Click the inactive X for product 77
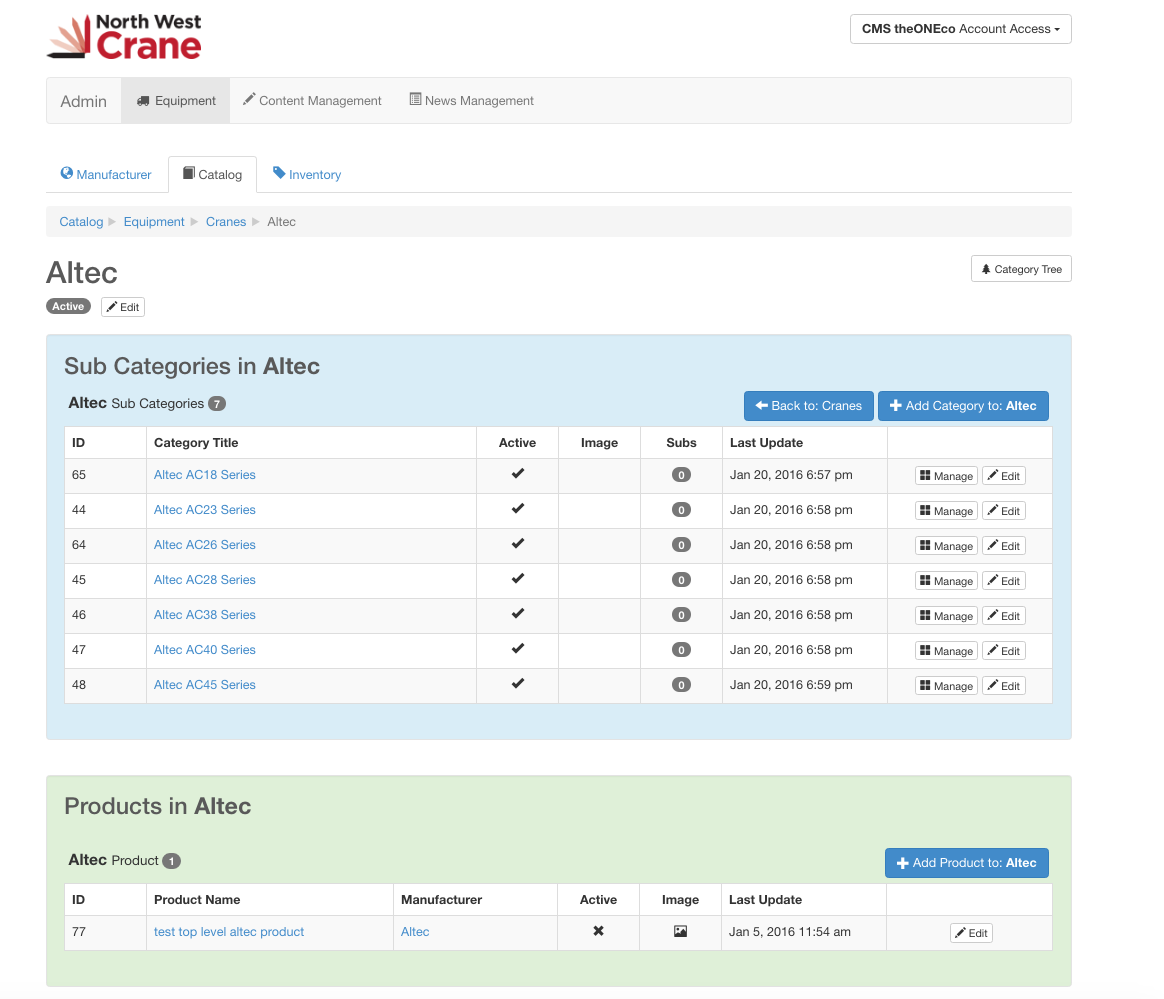The width and height of the screenshot is (1164, 999). [x=598, y=931]
